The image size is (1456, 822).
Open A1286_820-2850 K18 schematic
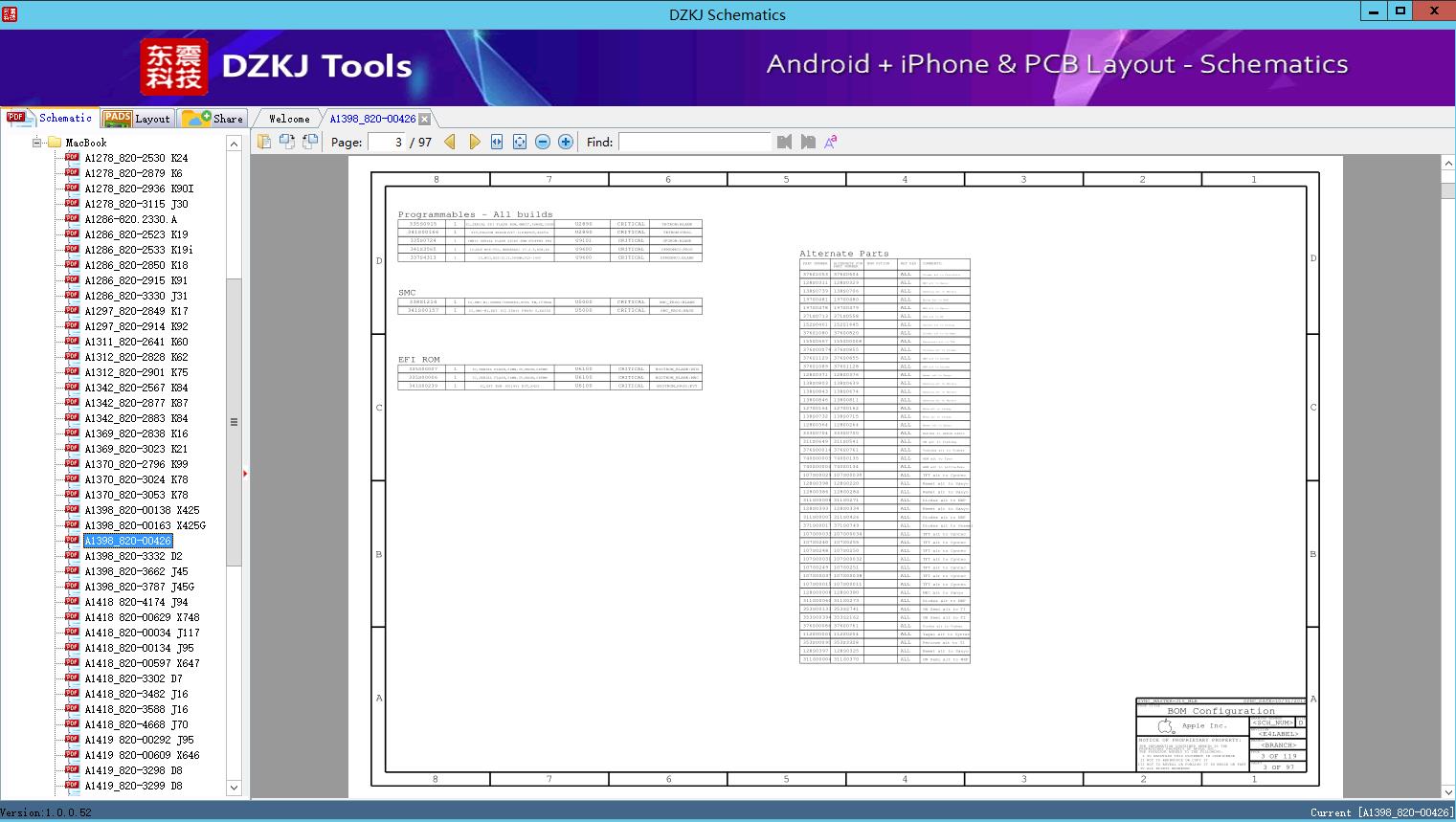(x=136, y=265)
